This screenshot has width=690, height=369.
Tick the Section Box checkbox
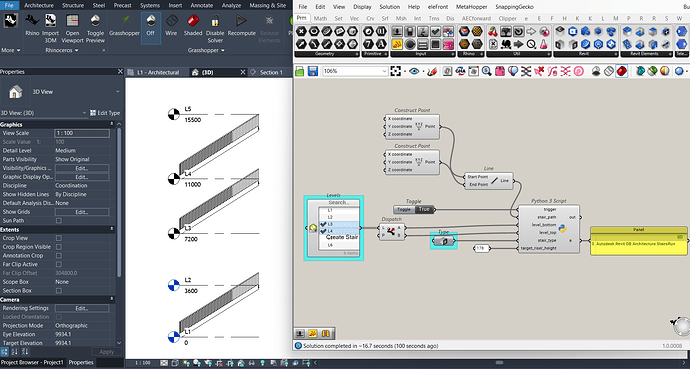tap(59, 291)
